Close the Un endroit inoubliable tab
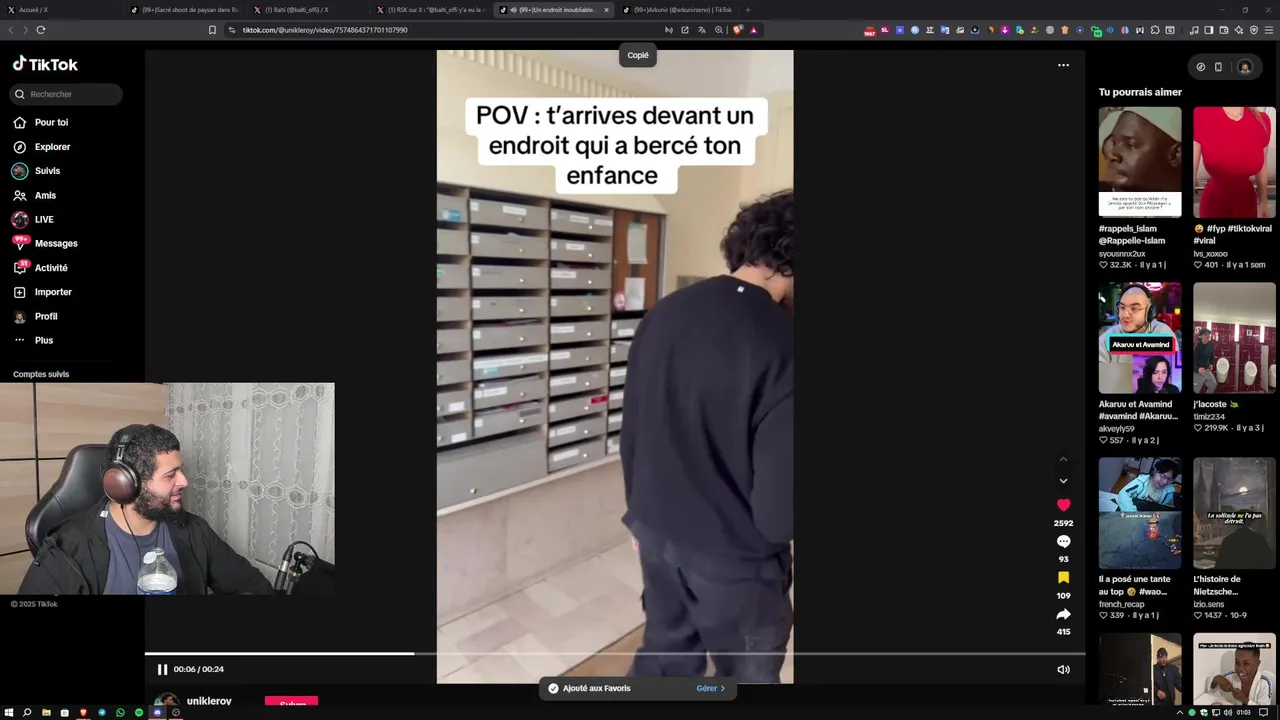 coord(606,10)
